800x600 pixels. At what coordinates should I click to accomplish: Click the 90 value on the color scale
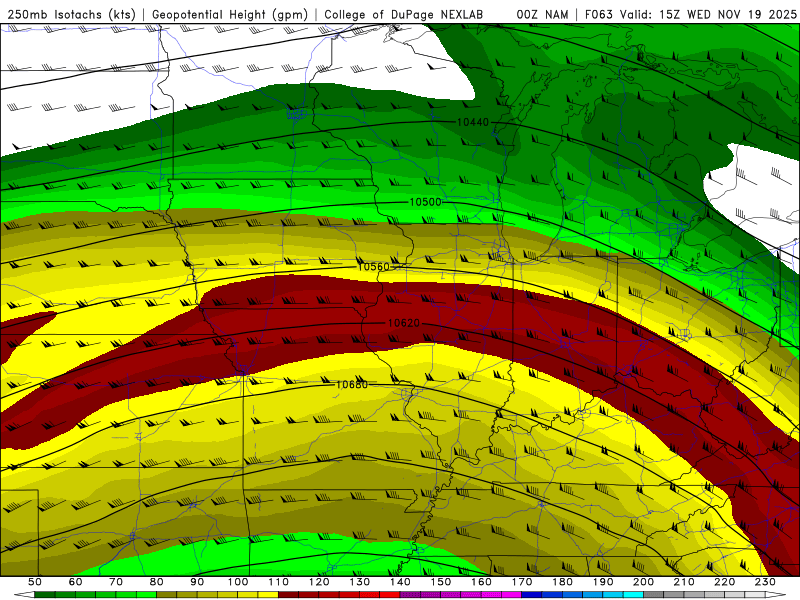197,582
